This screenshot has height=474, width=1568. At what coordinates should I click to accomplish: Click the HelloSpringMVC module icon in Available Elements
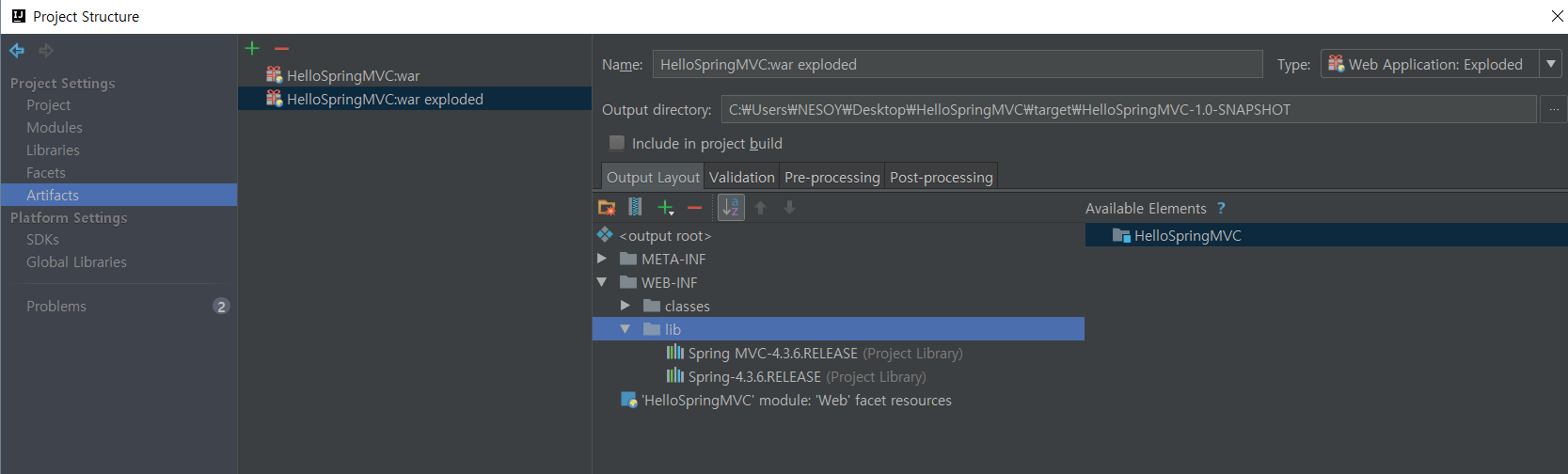click(1121, 235)
